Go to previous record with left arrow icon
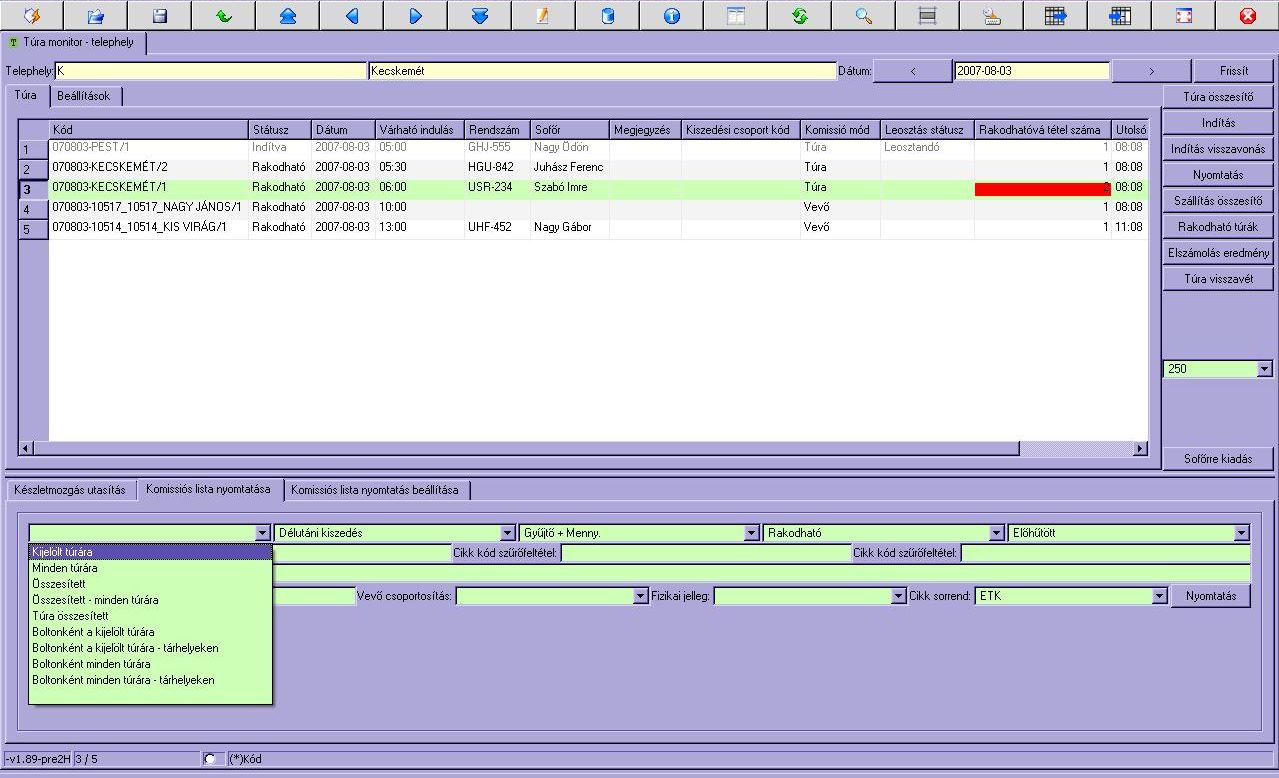 click(351, 15)
